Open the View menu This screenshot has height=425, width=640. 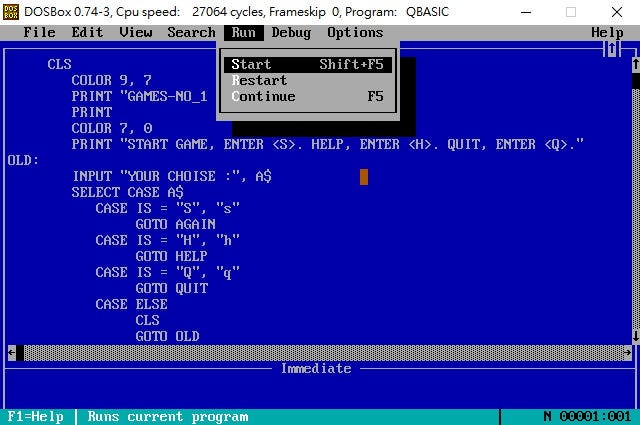136,32
